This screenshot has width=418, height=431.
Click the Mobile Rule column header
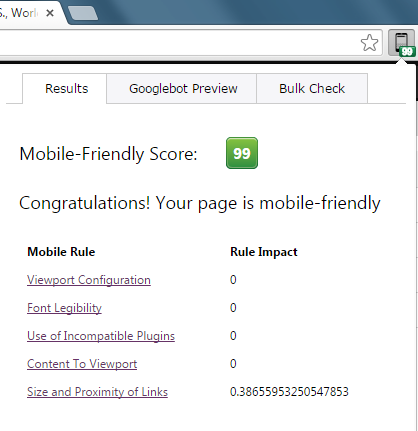pyautogui.click(x=61, y=252)
